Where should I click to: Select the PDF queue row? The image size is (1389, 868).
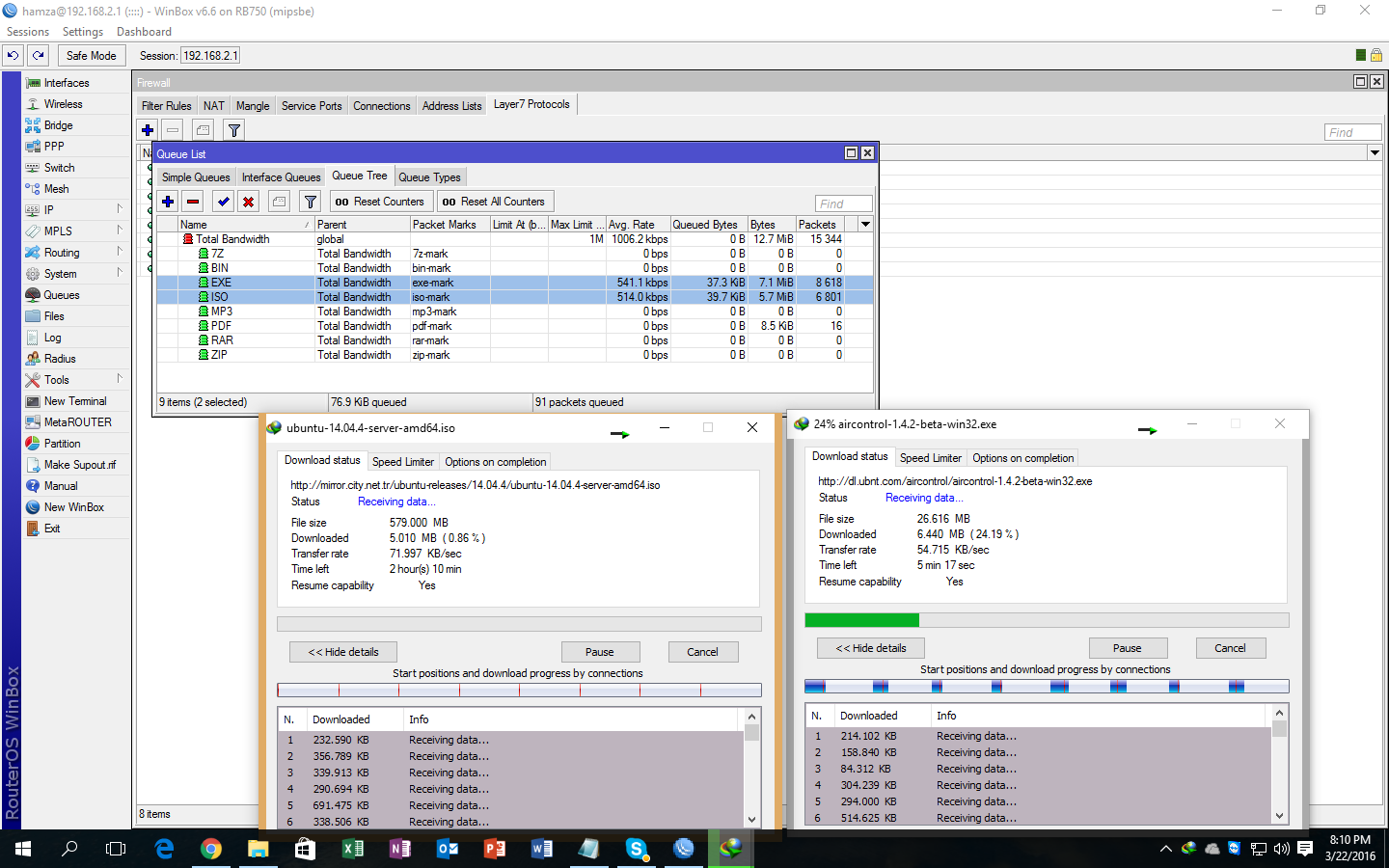click(515, 326)
